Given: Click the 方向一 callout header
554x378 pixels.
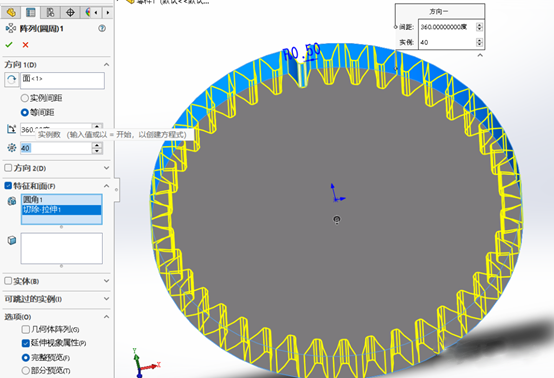Looking at the screenshot, I should [440, 12].
